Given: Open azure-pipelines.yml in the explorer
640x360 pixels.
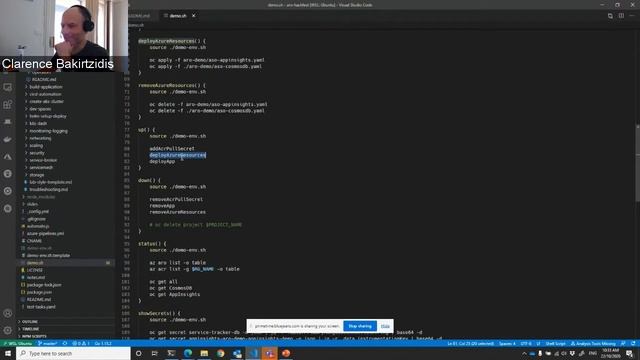Looking at the screenshot, I should (45, 233).
